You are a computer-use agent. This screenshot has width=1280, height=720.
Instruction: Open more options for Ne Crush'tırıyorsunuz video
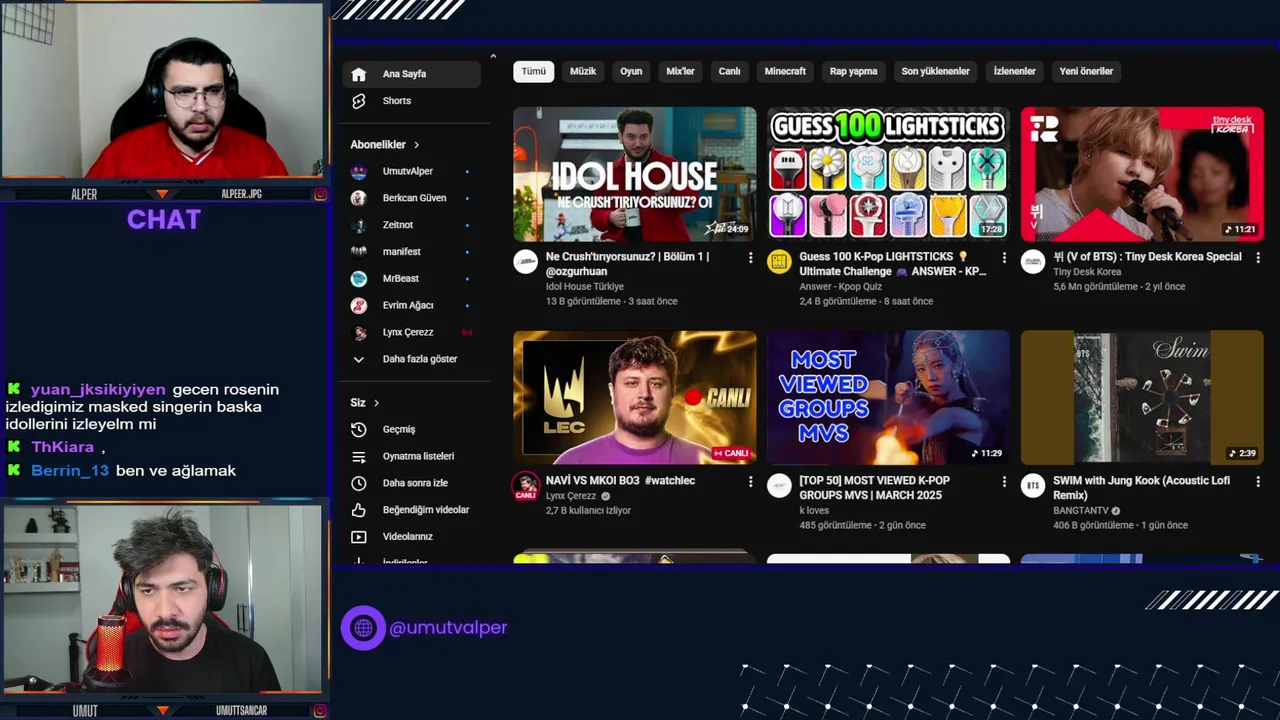click(750, 257)
